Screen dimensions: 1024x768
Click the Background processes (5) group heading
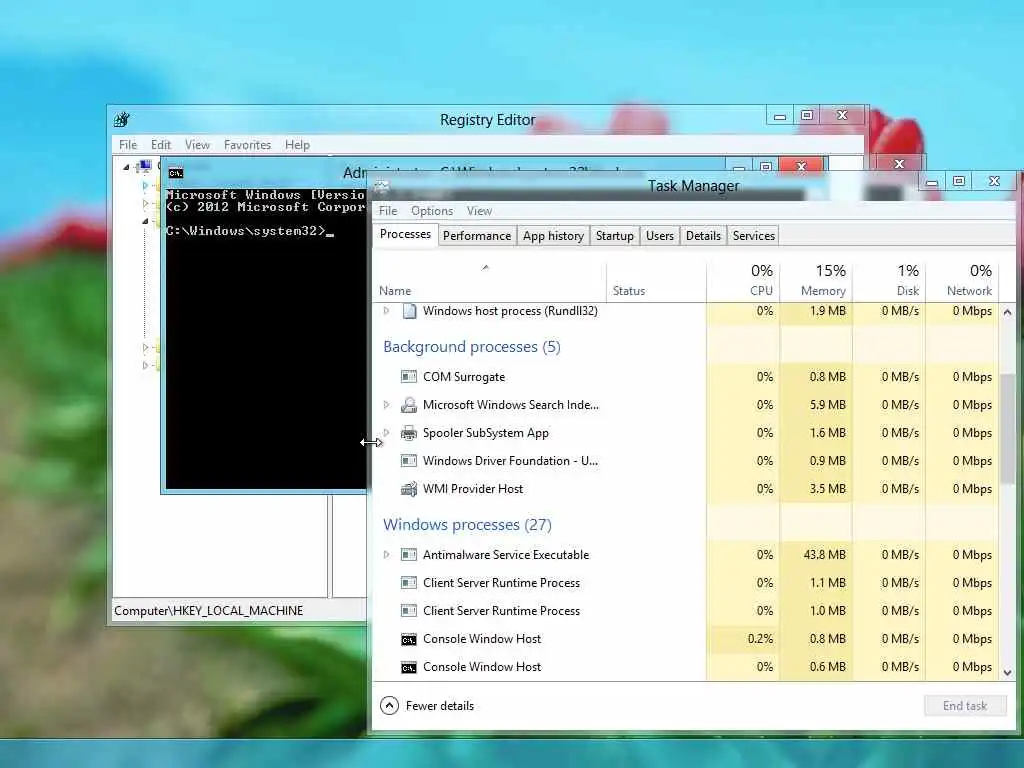pos(472,347)
